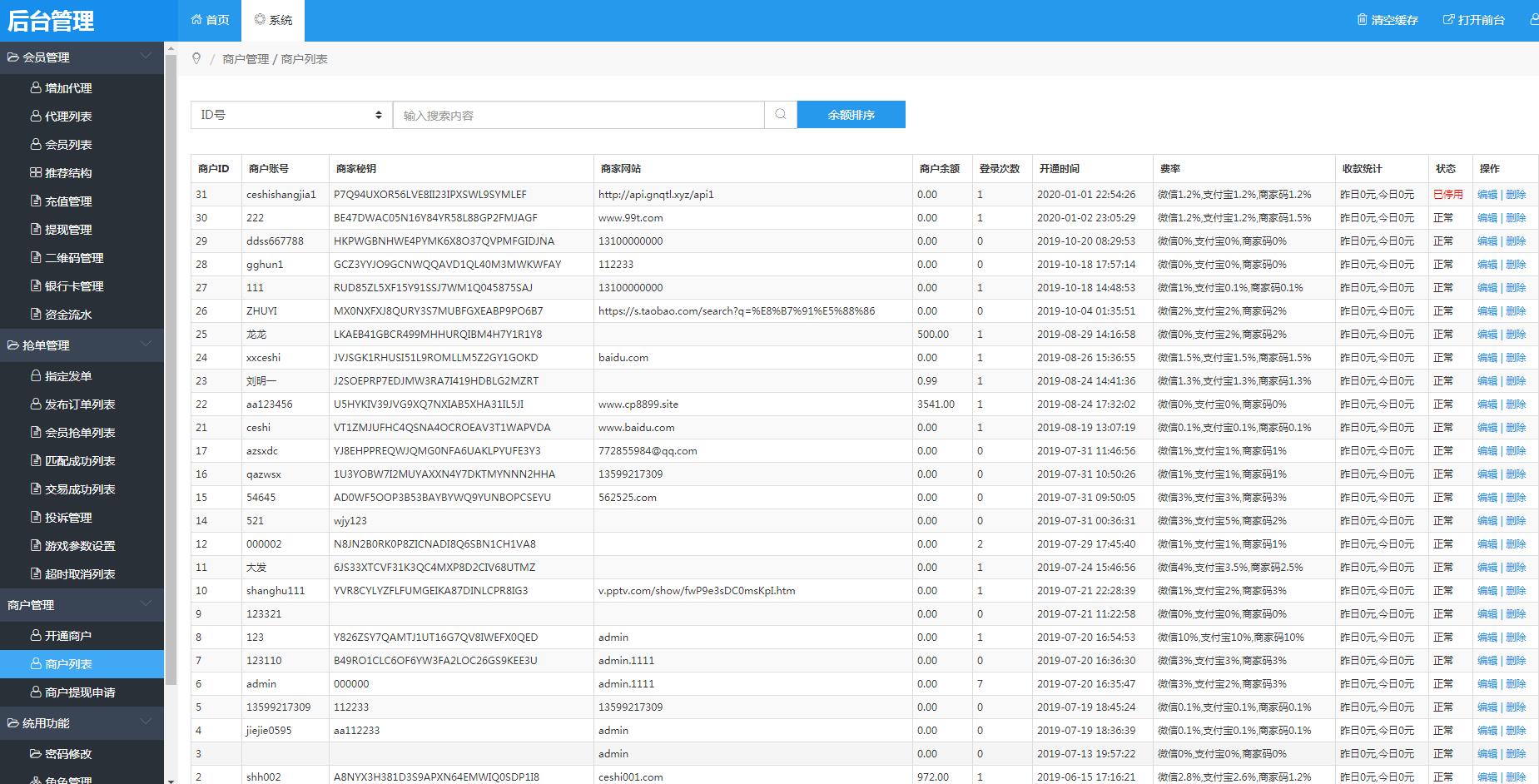
Task: Click 删除 for merchant ceshishangjia1
Action: [1516, 194]
